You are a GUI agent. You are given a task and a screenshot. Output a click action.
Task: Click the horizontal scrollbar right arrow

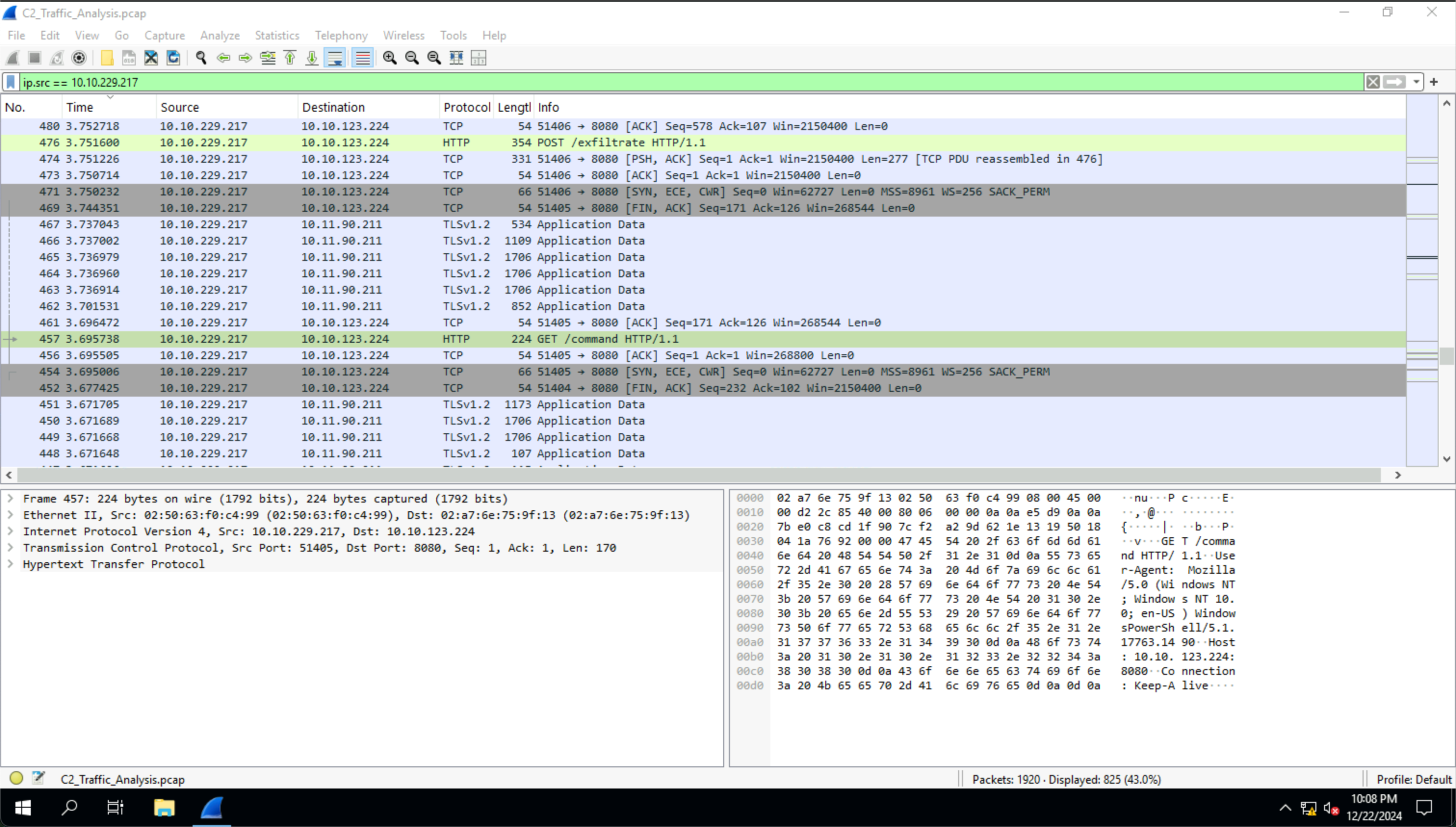[1399, 475]
